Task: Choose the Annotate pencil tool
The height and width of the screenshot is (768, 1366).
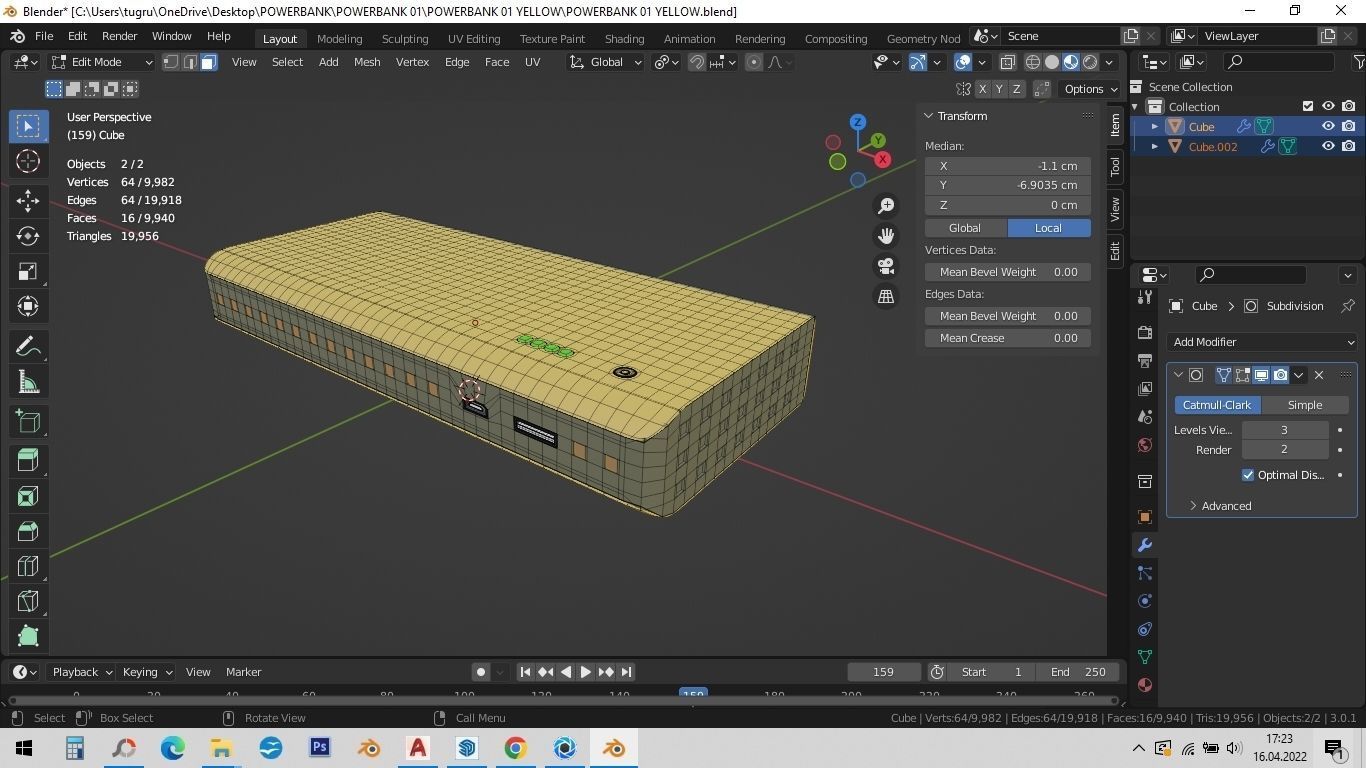Action: tap(28, 346)
